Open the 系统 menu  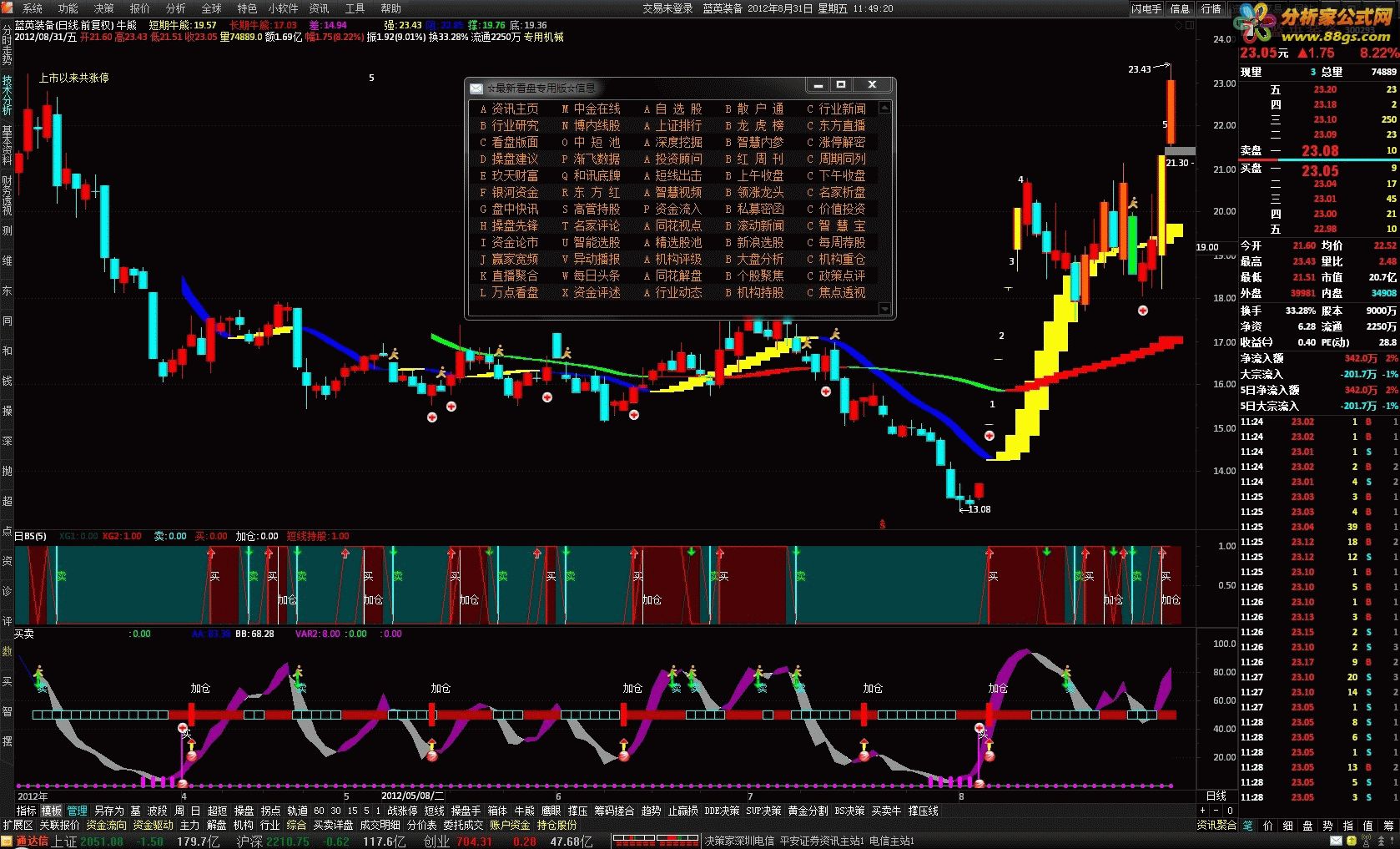point(32,8)
